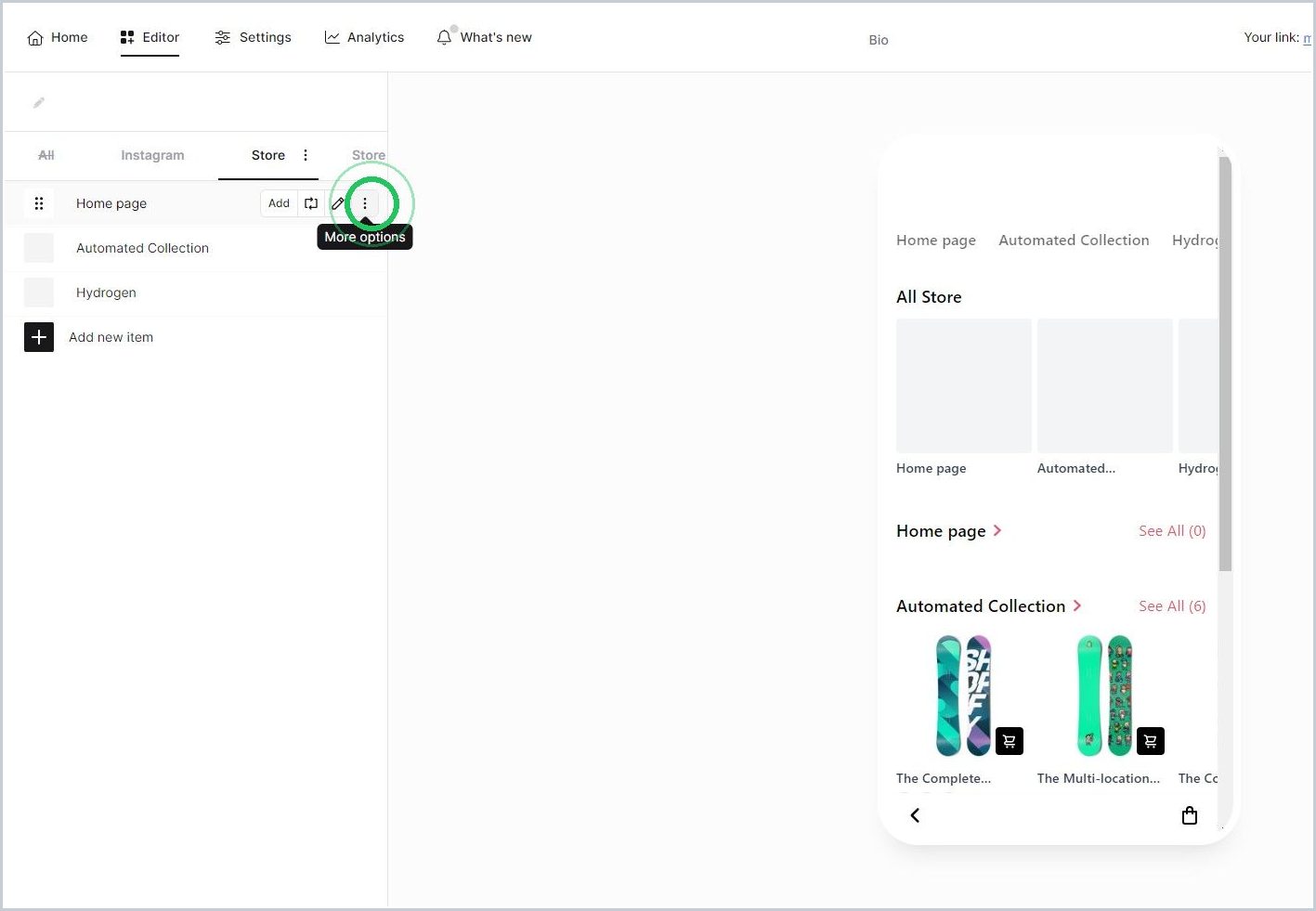Click the Automated Collection section heading in preview
Image resolution: width=1316 pixels, height=911 pixels.
click(981, 606)
